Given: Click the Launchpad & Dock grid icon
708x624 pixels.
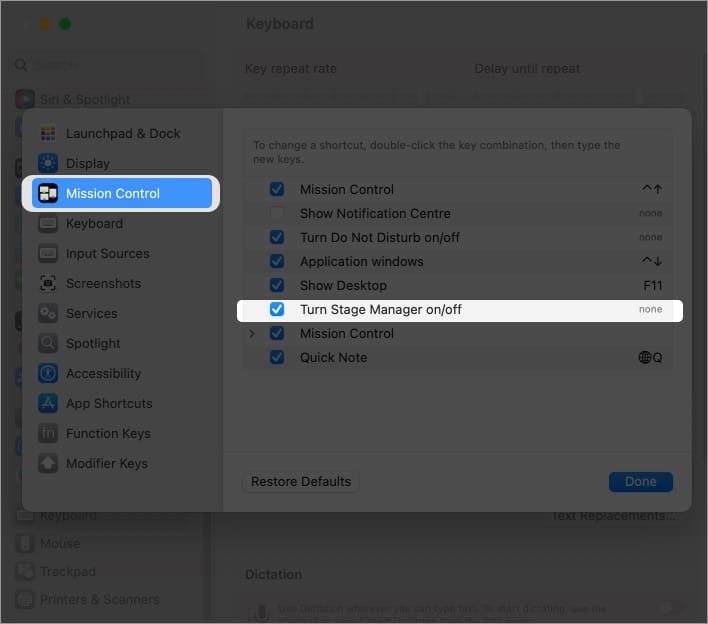Looking at the screenshot, I should 48,133.
